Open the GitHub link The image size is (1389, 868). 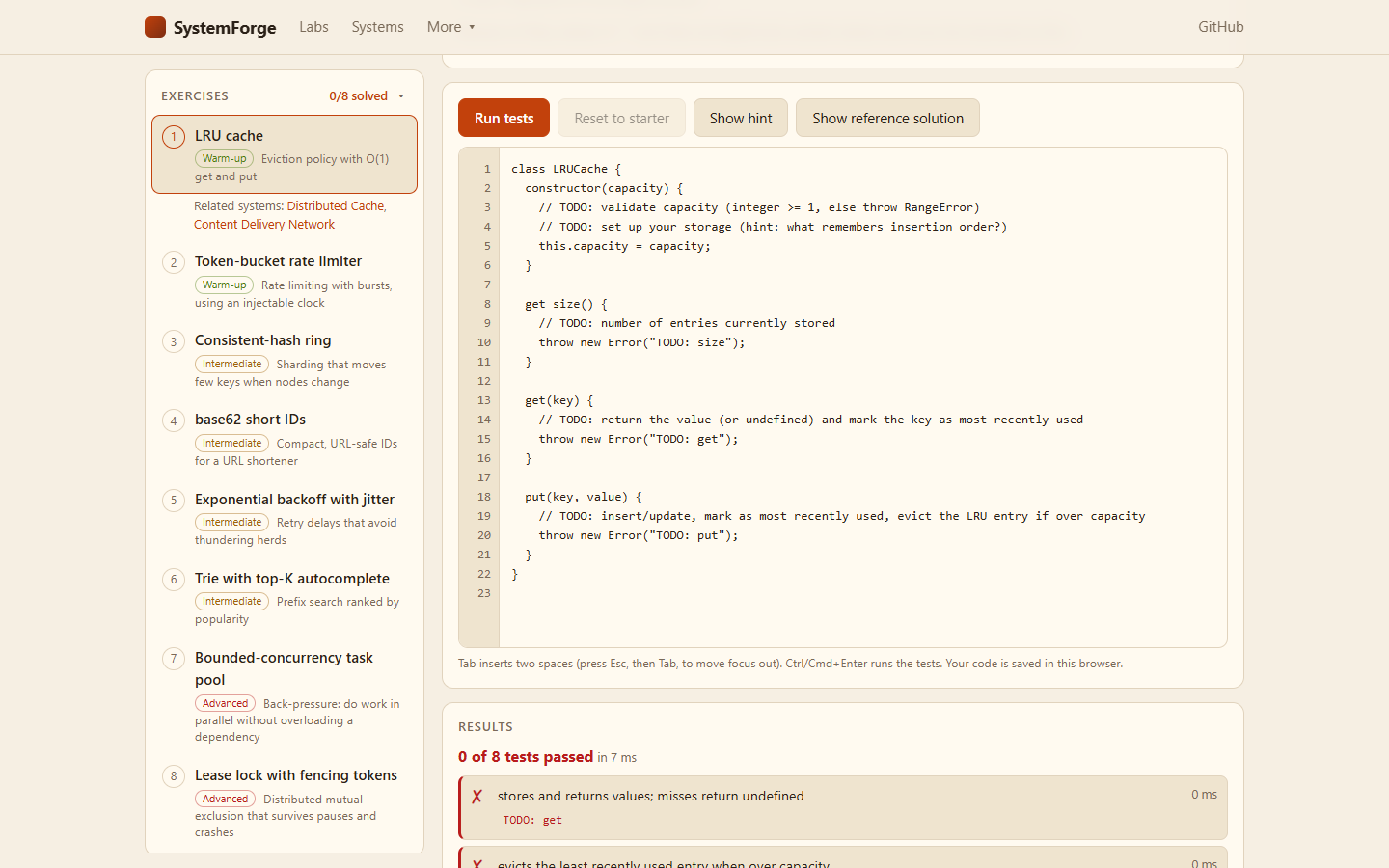[1220, 27]
